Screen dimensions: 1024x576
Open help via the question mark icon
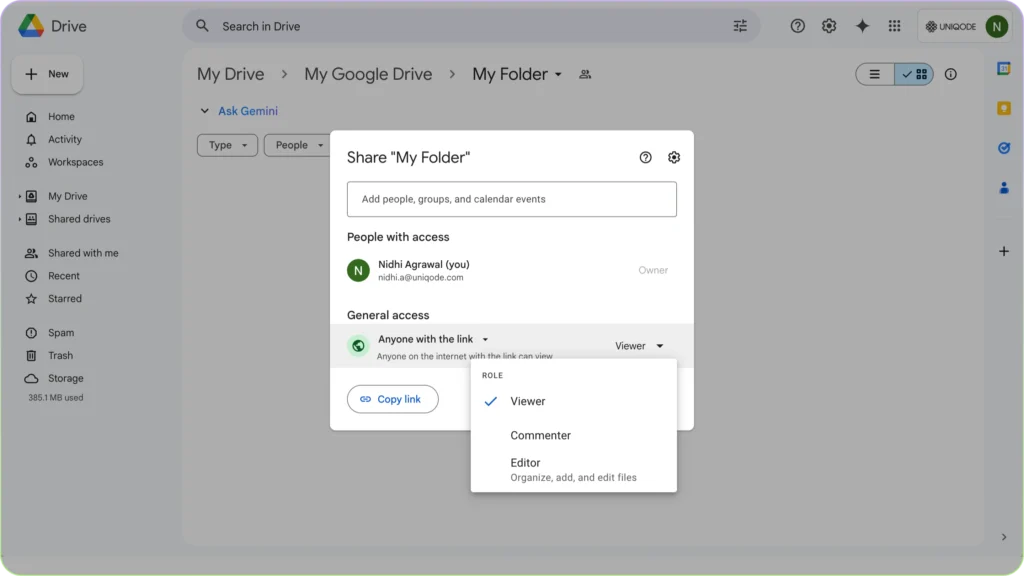[797, 26]
